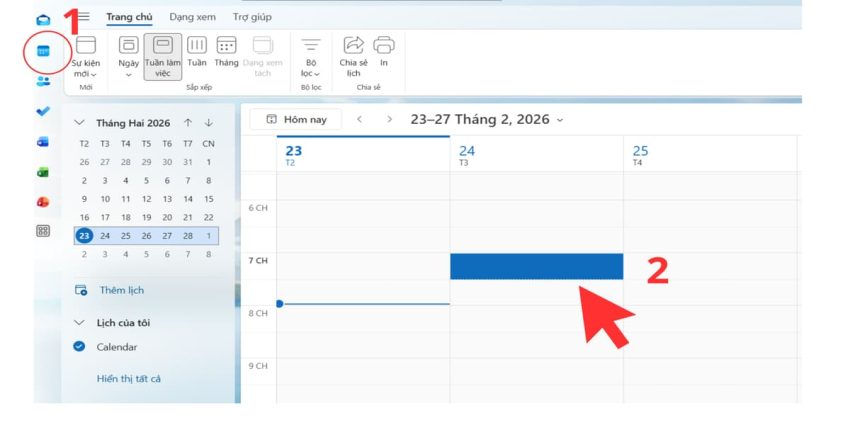Viewport: 850px width, 425px height.
Task: Select day 22 in the mini calendar
Action: (x=209, y=217)
